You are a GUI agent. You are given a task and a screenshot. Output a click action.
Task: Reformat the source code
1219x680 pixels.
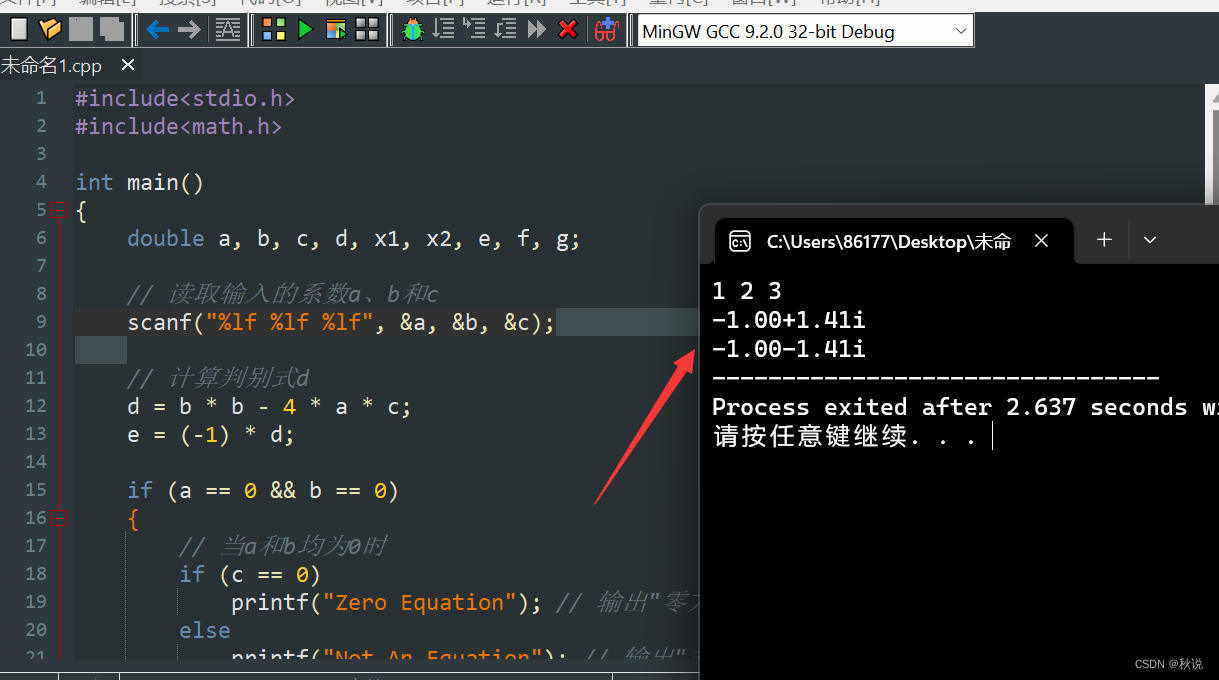[x=228, y=30]
